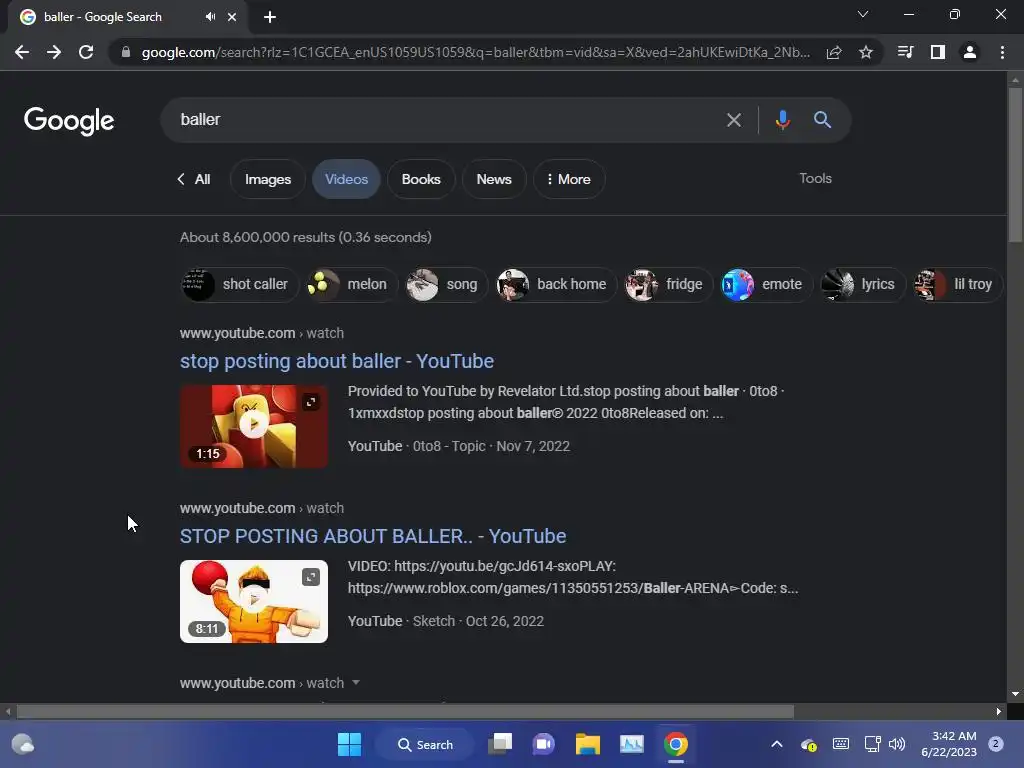Filter by the lil troy chip
The height and width of the screenshot is (768, 1024).
957,284
